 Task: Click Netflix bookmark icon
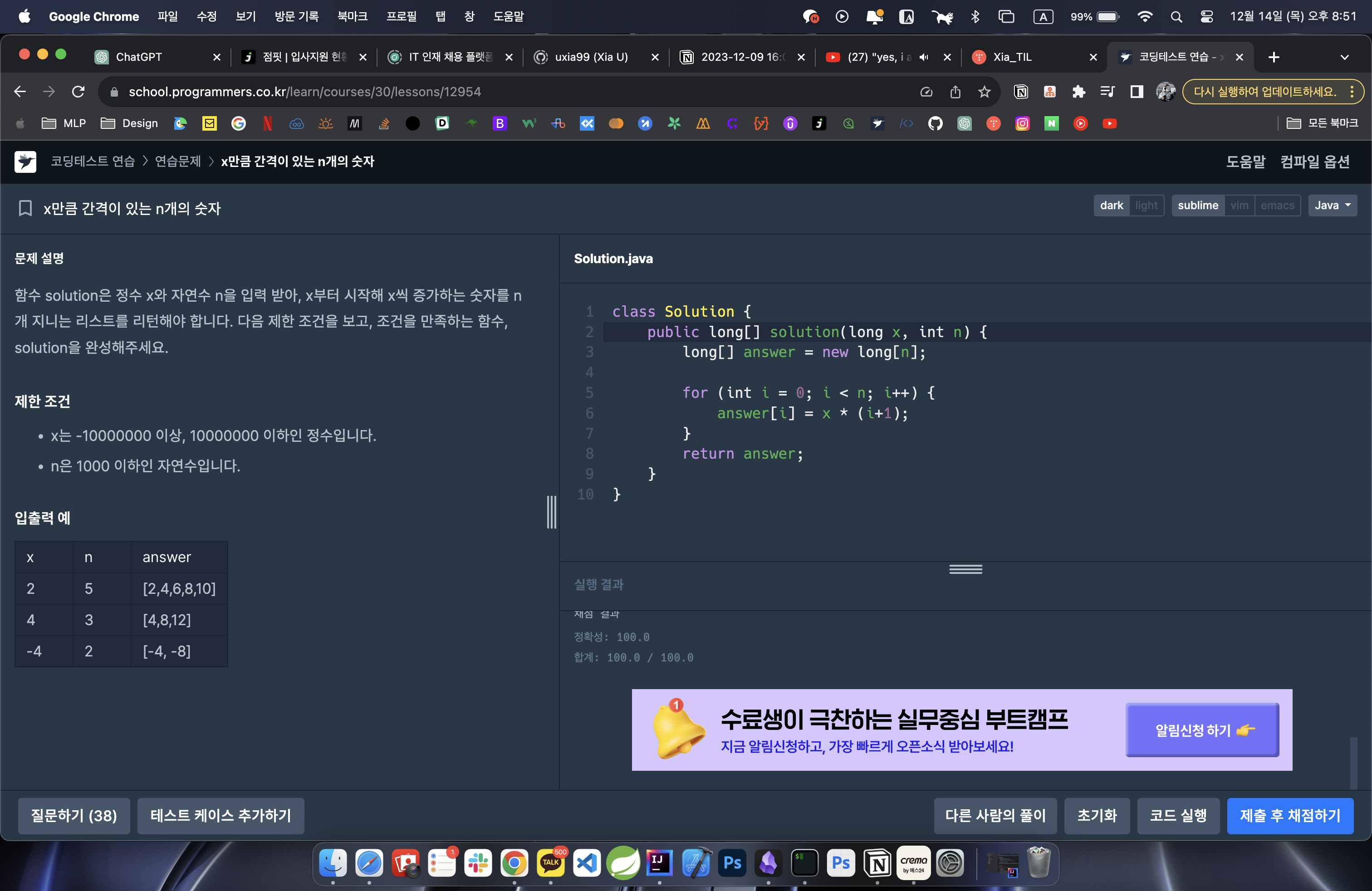pyautogui.click(x=268, y=123)
